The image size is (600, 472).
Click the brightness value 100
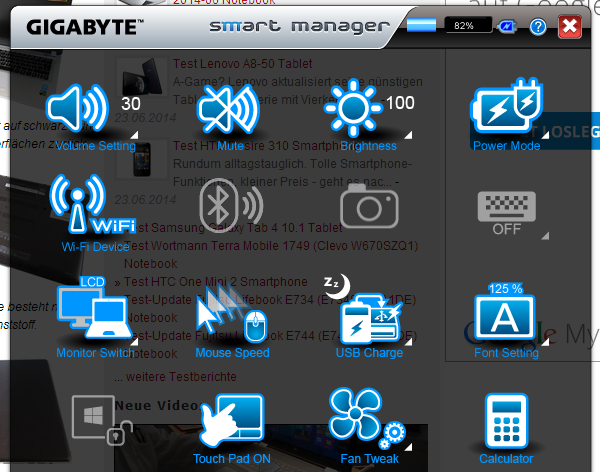pyautogui.click(x=400, y=103)
